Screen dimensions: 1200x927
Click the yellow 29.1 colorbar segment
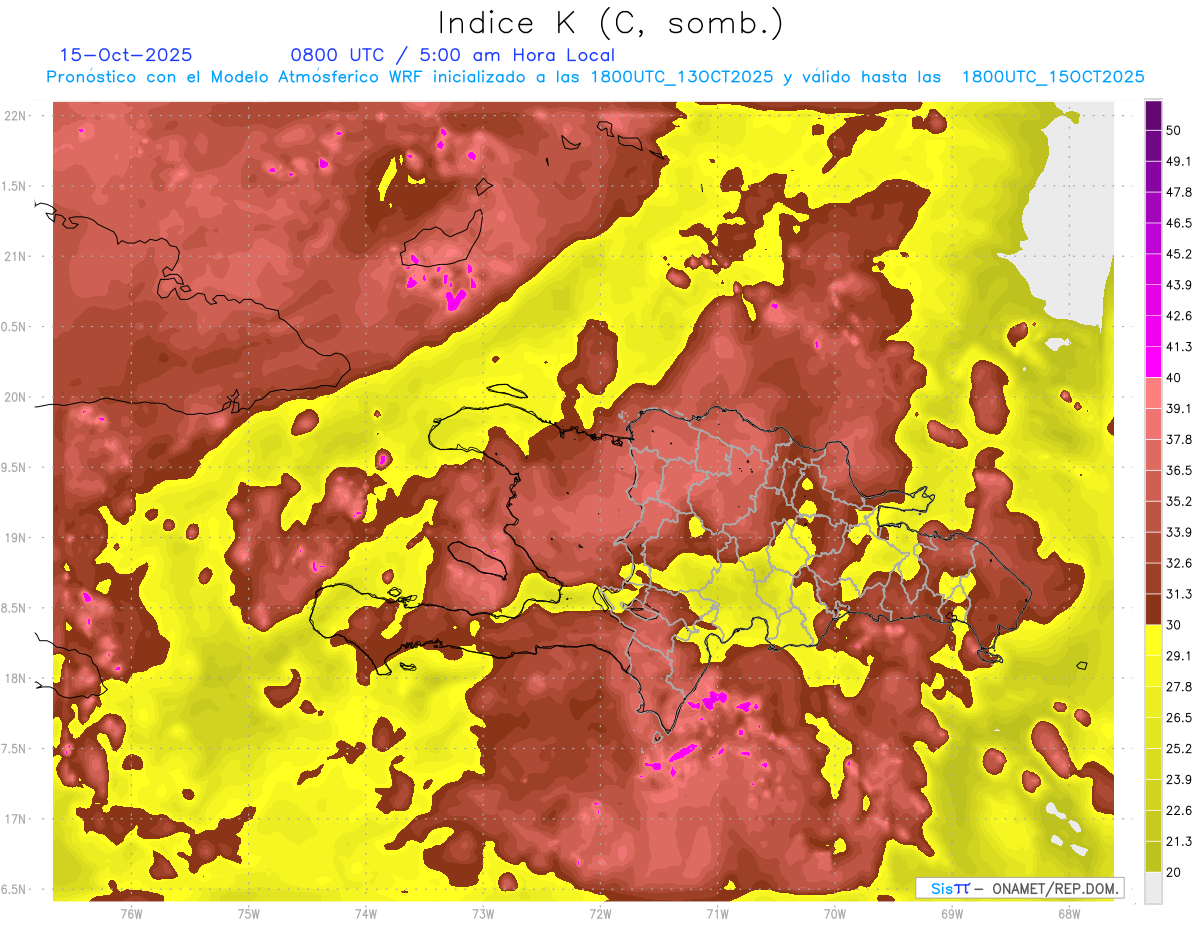pyautogui.click(x=1153, y=640)
